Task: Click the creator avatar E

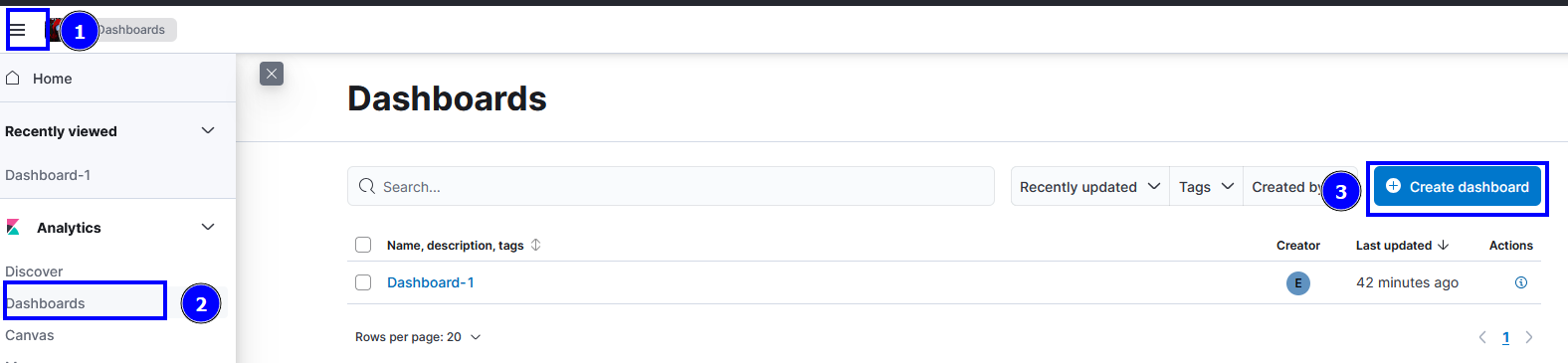Action: [x=1297, y=282]
